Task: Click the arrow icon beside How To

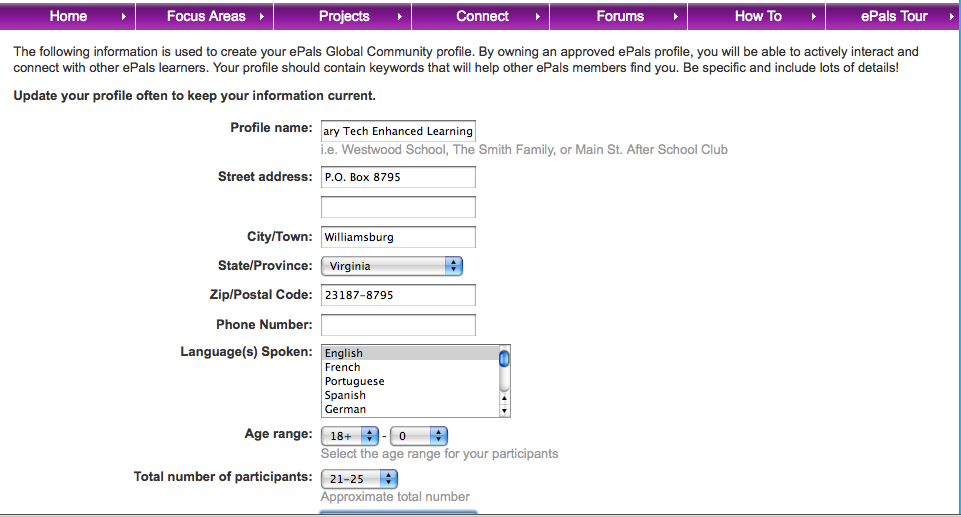Action: point(813,17)
